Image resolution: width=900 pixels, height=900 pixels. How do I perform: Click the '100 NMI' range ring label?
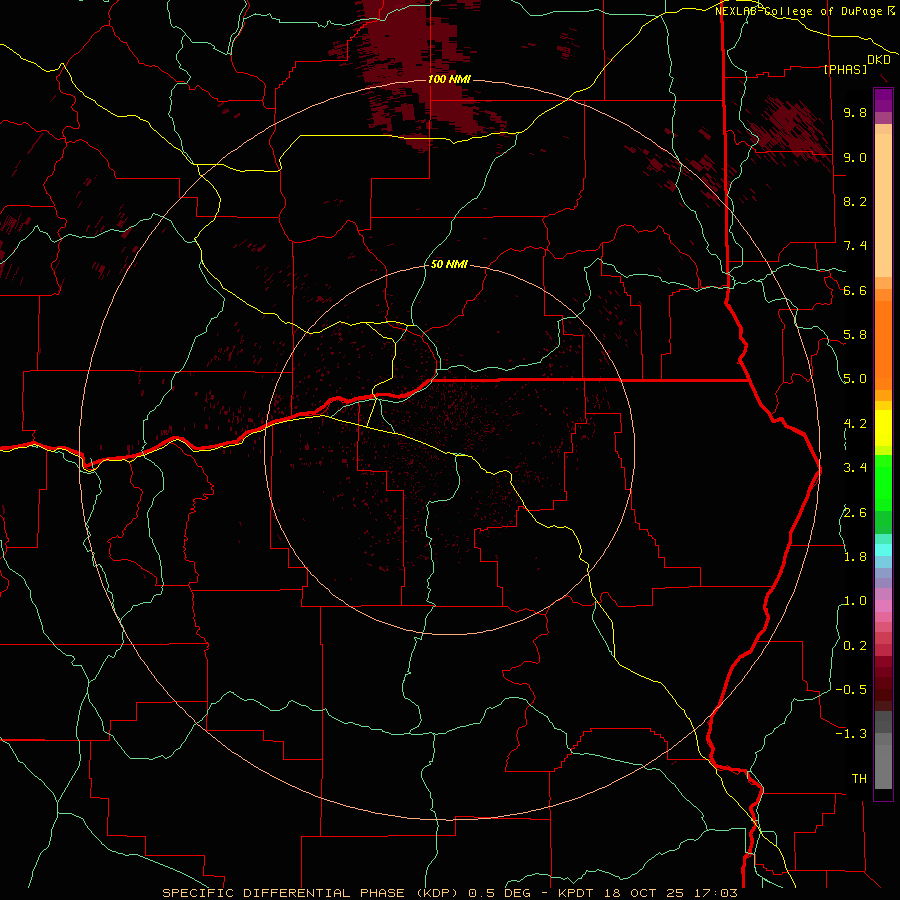click(449, 79)
